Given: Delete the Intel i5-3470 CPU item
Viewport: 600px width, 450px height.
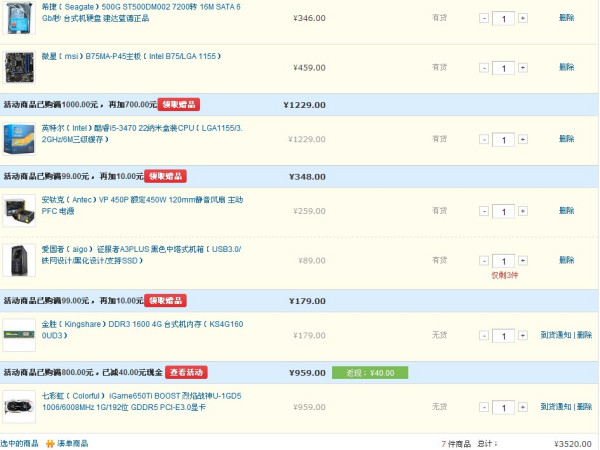Looking at the screenshot, I should pyautogui.click(x=566, y=139).
